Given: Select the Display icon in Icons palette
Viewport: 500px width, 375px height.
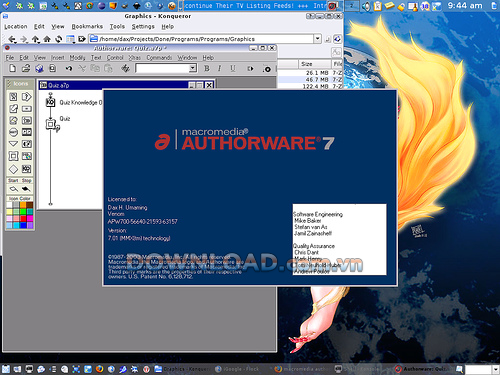Looking at the screenshot, I should coord(13,97).
